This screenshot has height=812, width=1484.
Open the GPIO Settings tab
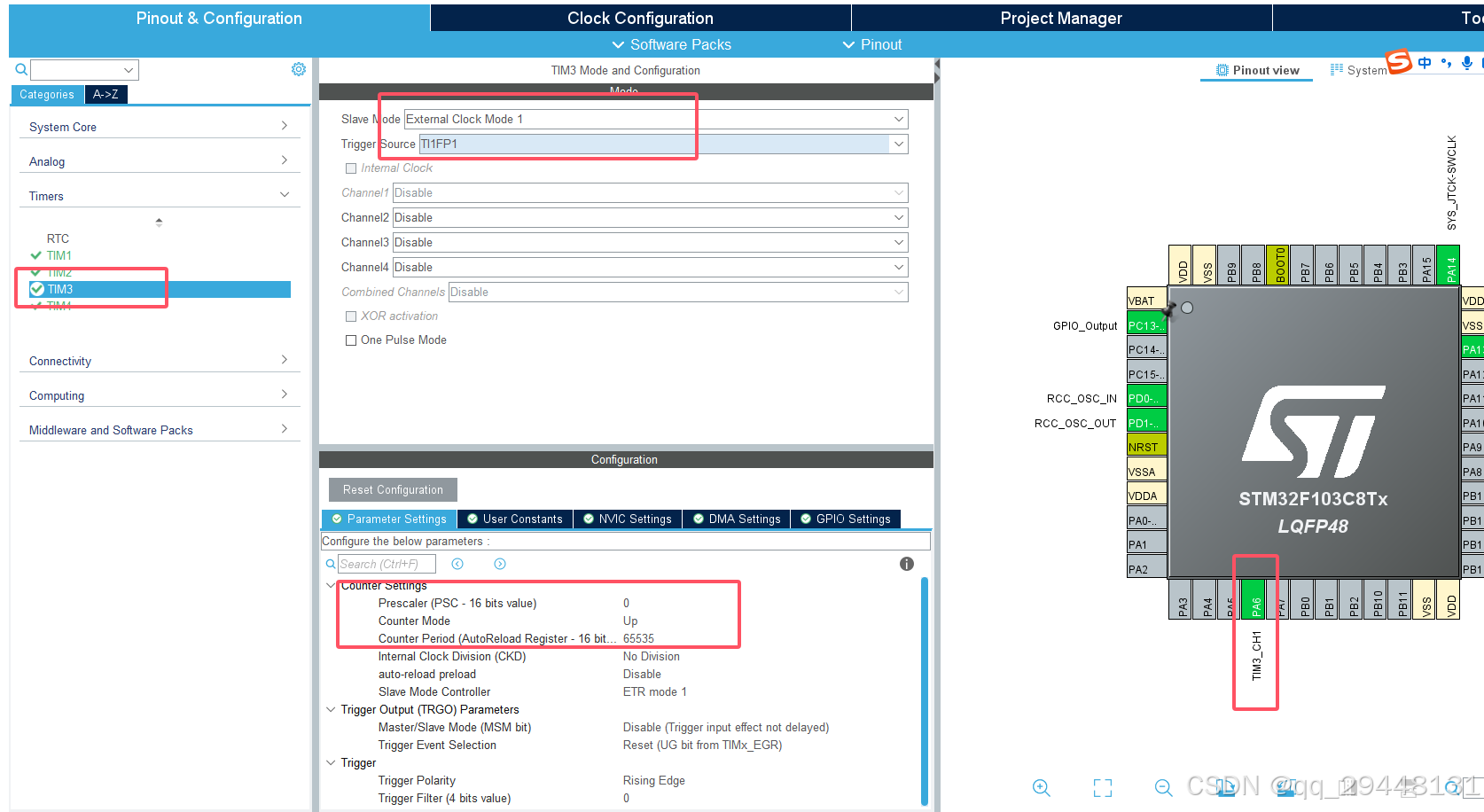(x=846, y=519)
